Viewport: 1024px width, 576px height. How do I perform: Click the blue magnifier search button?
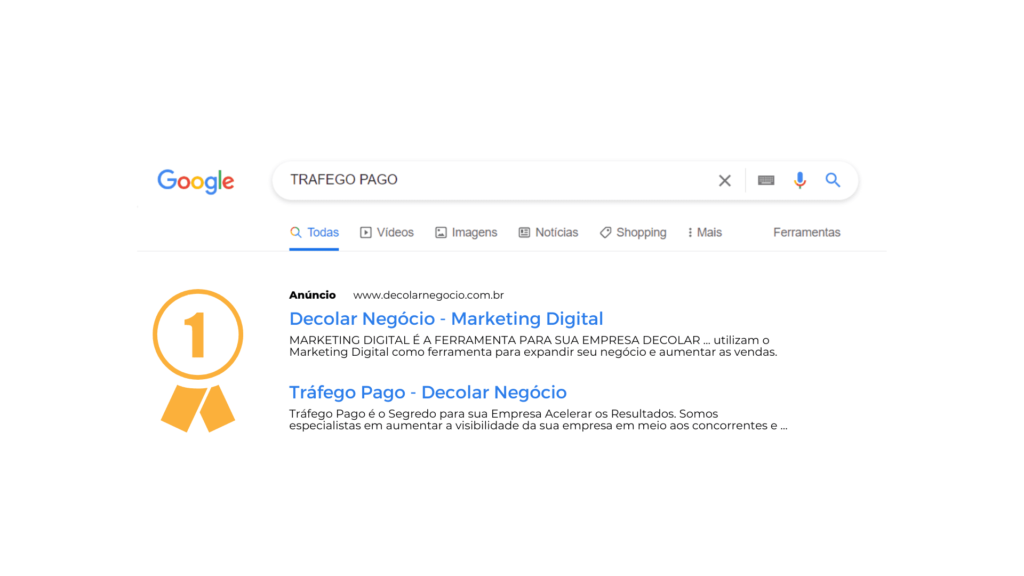pyautogui.click(x=833, y=180)
